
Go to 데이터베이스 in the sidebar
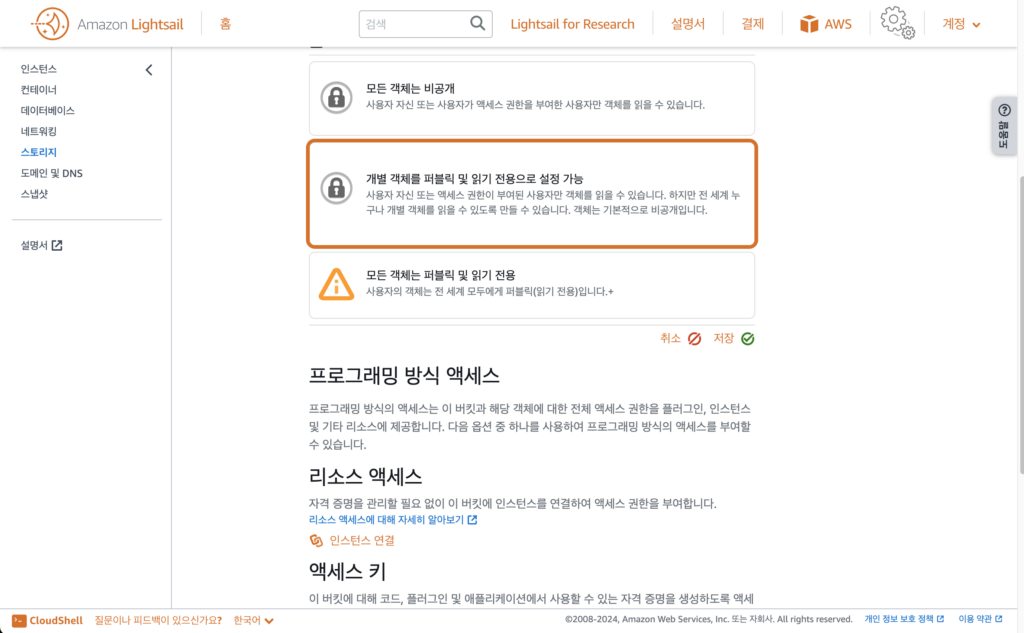(x=47, y=110)
